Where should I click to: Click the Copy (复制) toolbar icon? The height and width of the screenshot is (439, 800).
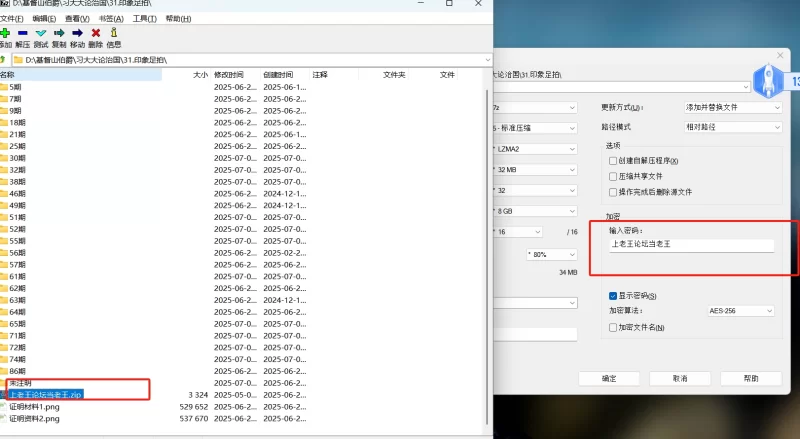coord(59,33)
